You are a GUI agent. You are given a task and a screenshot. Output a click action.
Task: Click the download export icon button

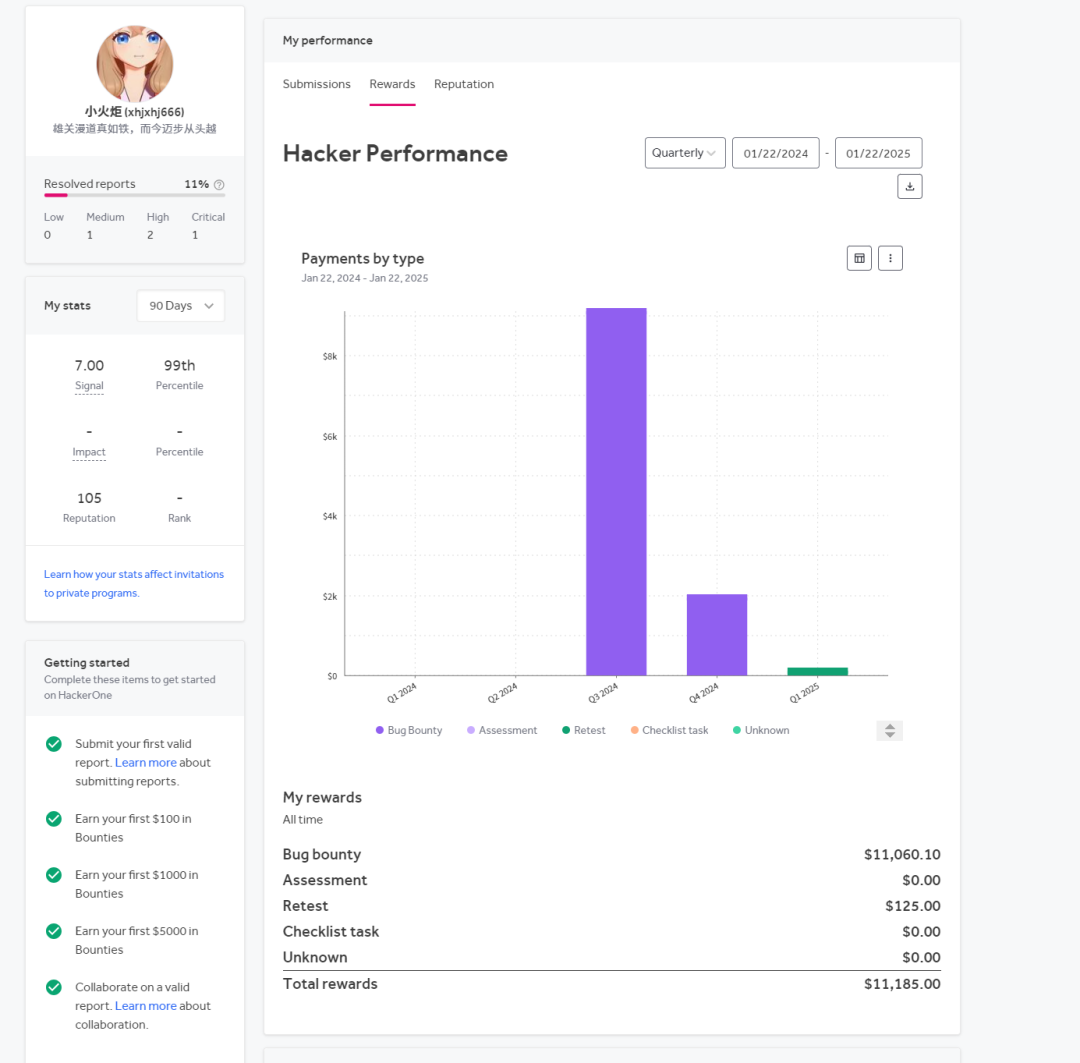pos(909,186)
